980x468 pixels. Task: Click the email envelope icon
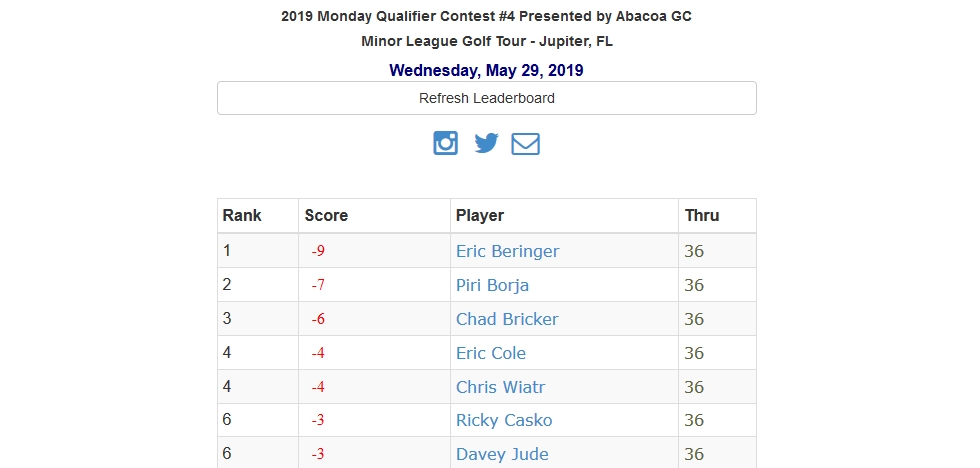pos(526,144)
